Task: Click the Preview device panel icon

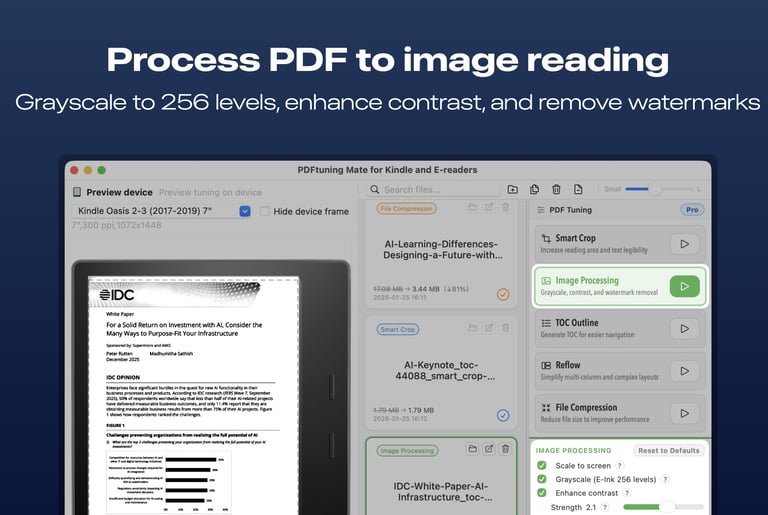Action: coord(77,192)
